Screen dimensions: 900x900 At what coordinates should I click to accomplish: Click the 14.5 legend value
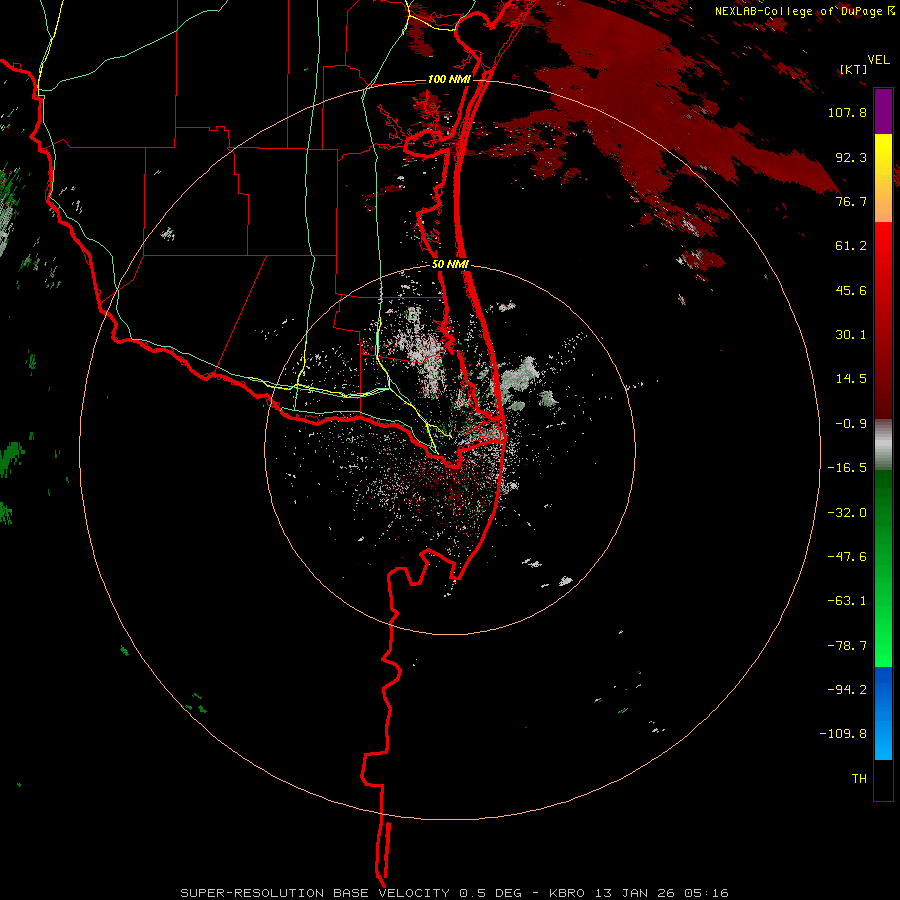(851, 379)
